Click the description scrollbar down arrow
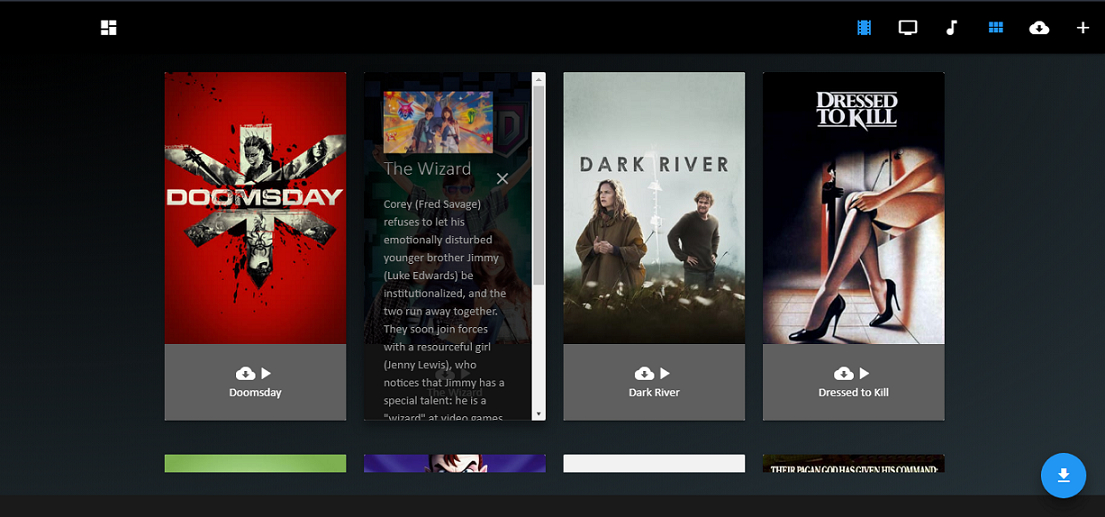Screen dimensions: 1105x517 click(539, 414)
